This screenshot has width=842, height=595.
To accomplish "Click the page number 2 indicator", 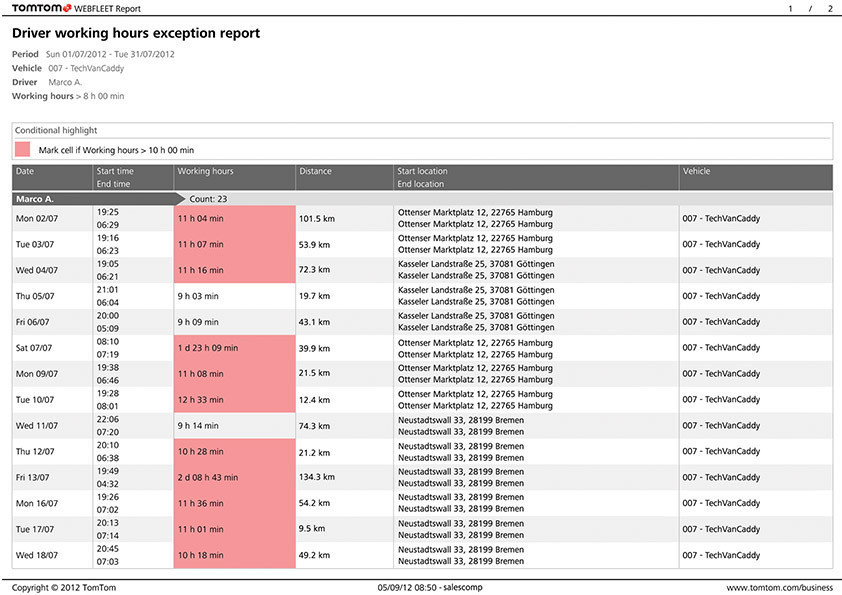I will [828, 8].
